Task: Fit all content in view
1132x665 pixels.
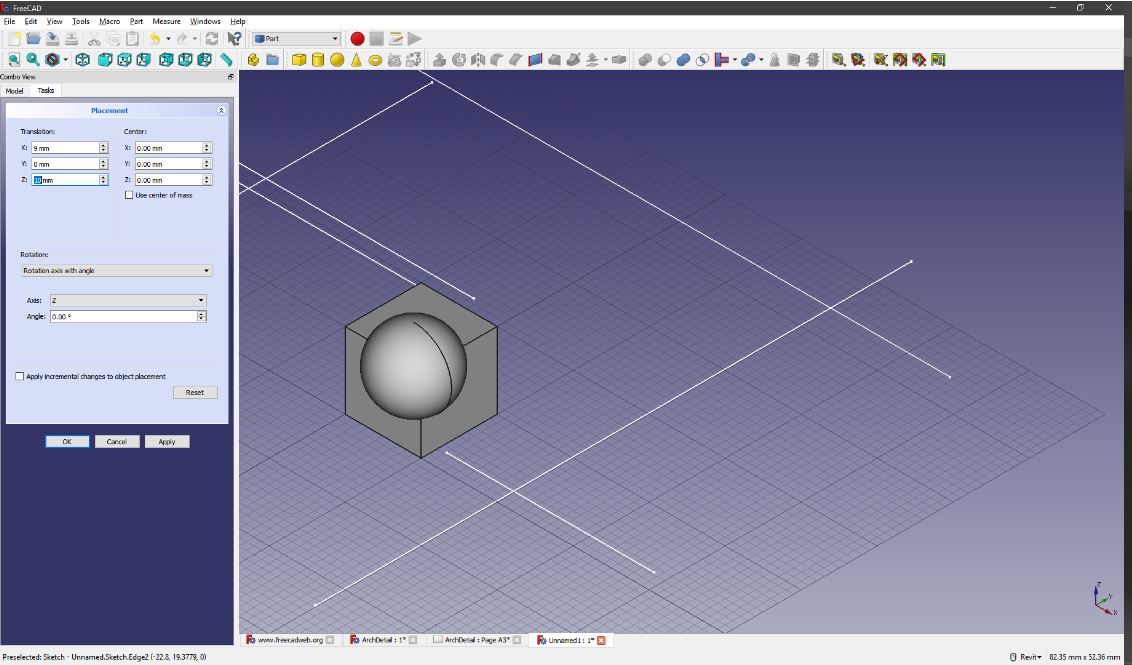Action: (14, 60)
